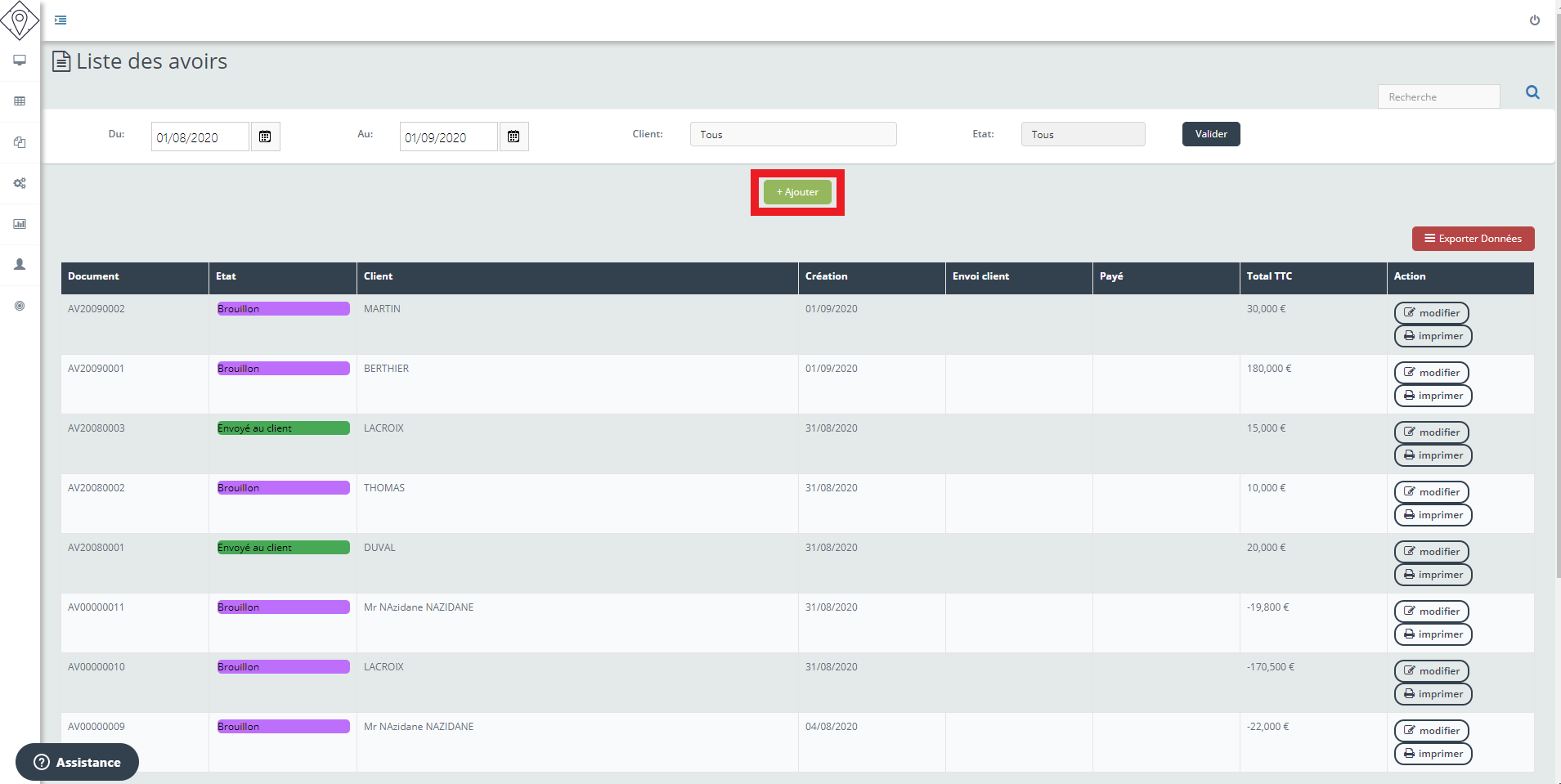The image size is (1561, 784).
Task: Click the Recherche search field
Action: [1438, 96]
